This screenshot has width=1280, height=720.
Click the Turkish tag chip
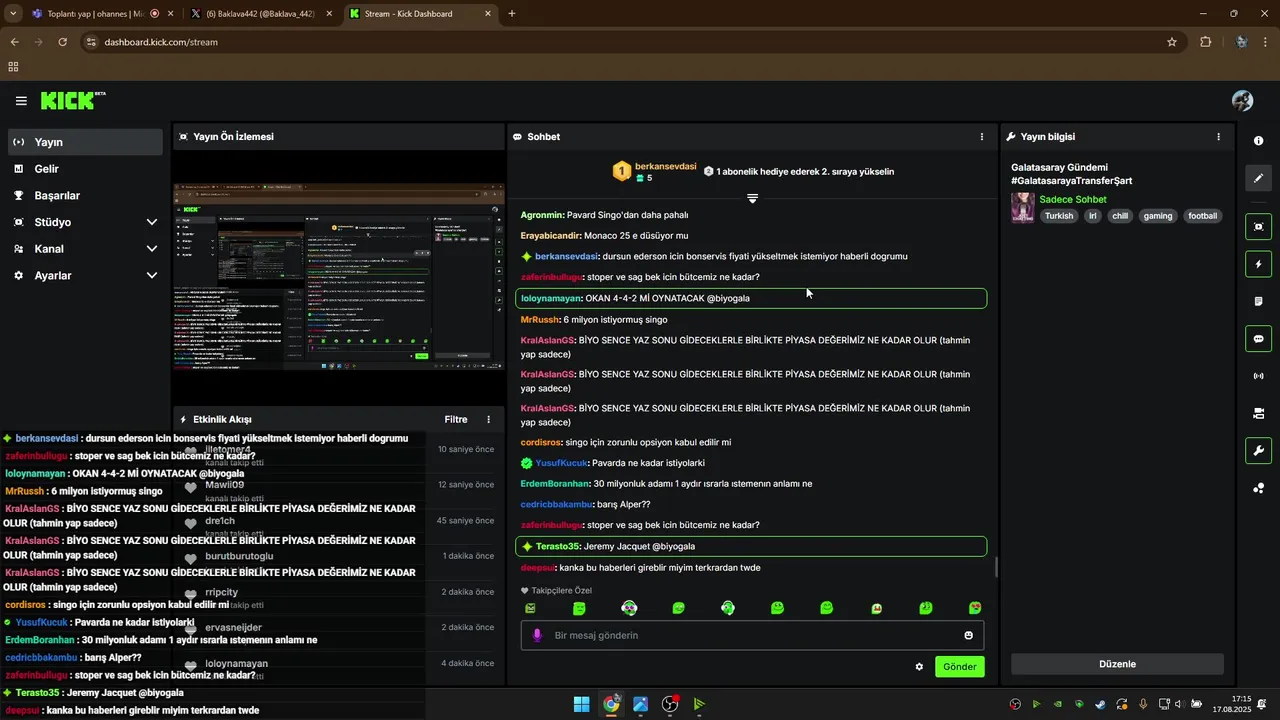coord(1059,216)
